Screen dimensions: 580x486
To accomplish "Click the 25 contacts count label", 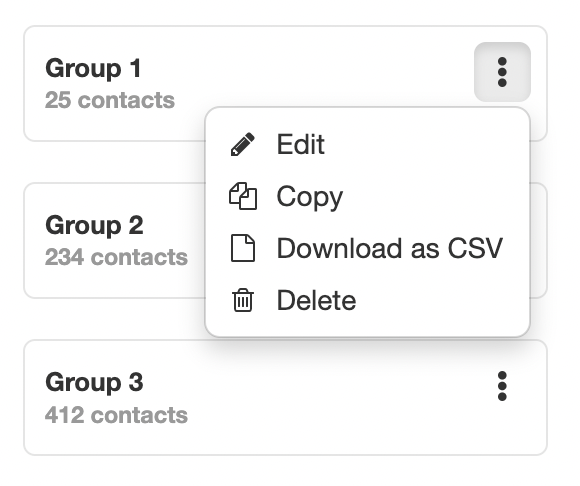I will (x=110, y=100).
